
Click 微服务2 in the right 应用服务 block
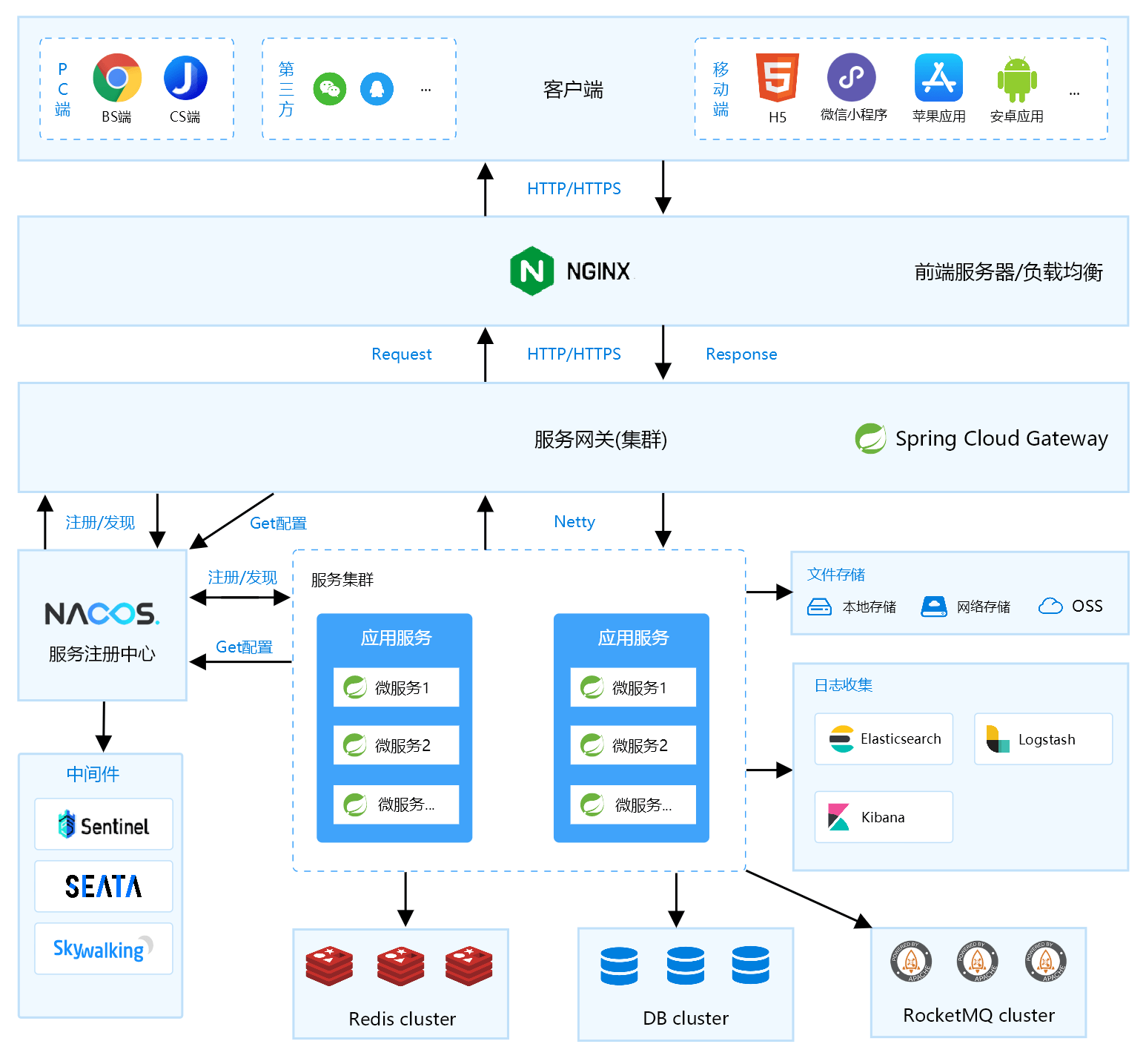[633, 745]
